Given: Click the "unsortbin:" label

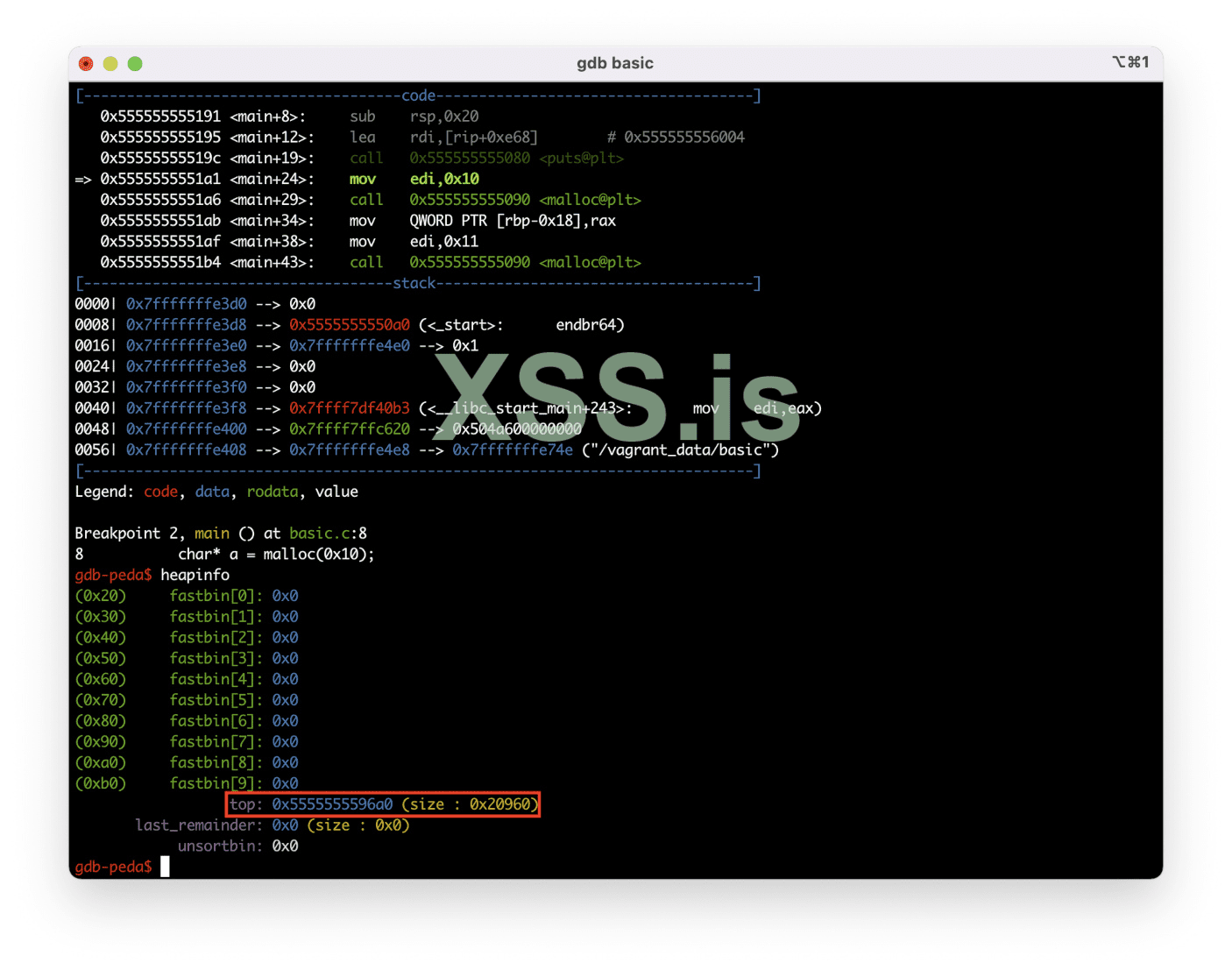Looking at the screenshot, I should coord(221,846).
